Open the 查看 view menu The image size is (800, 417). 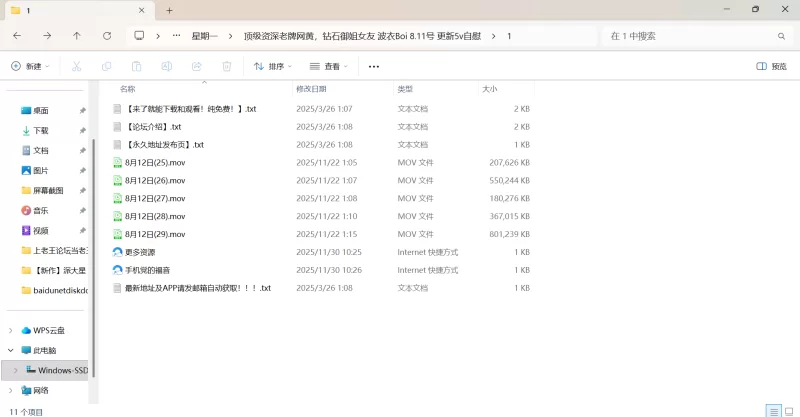[x=328, y=67]
